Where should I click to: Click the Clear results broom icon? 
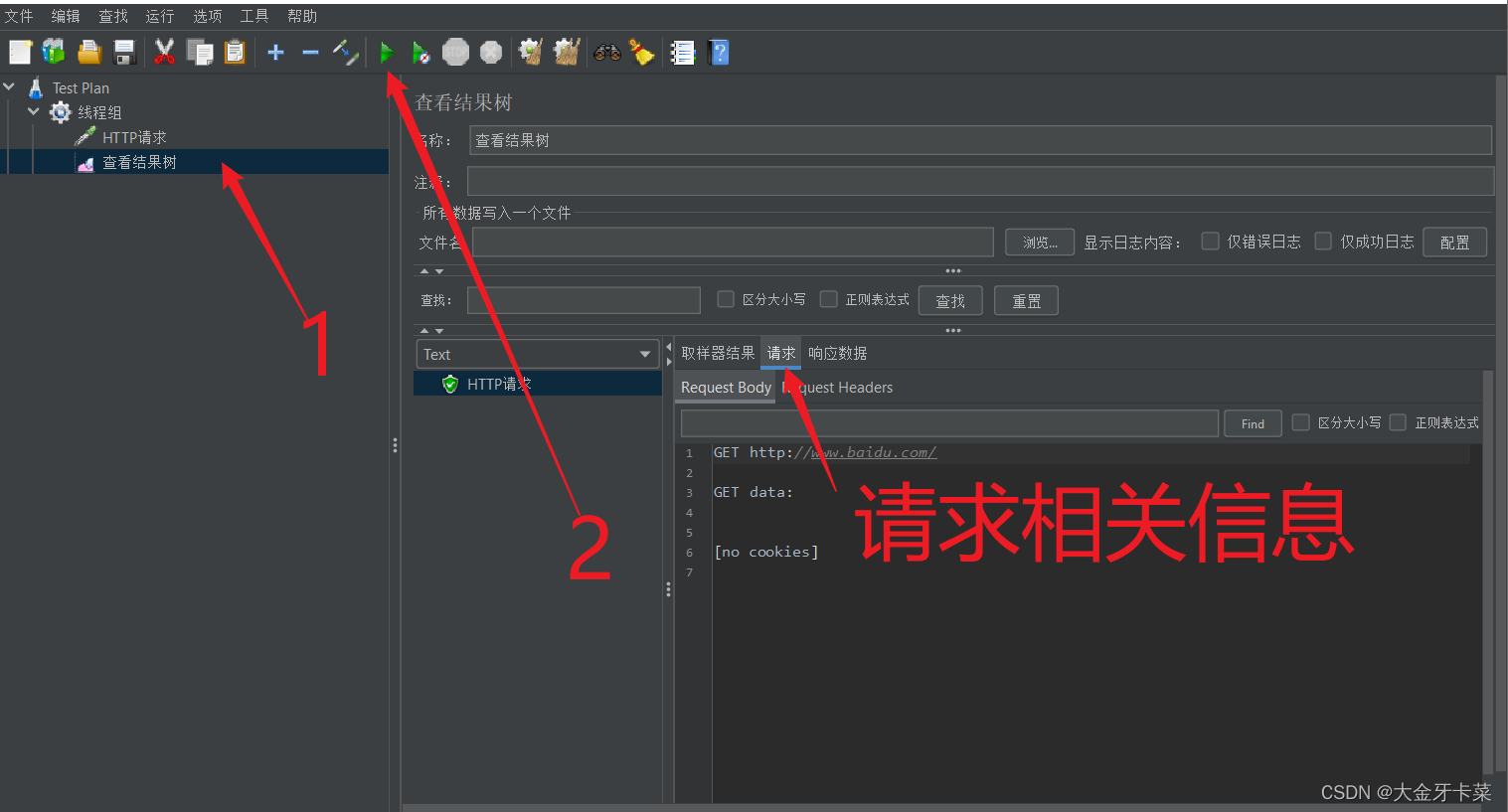coord(531,52)
